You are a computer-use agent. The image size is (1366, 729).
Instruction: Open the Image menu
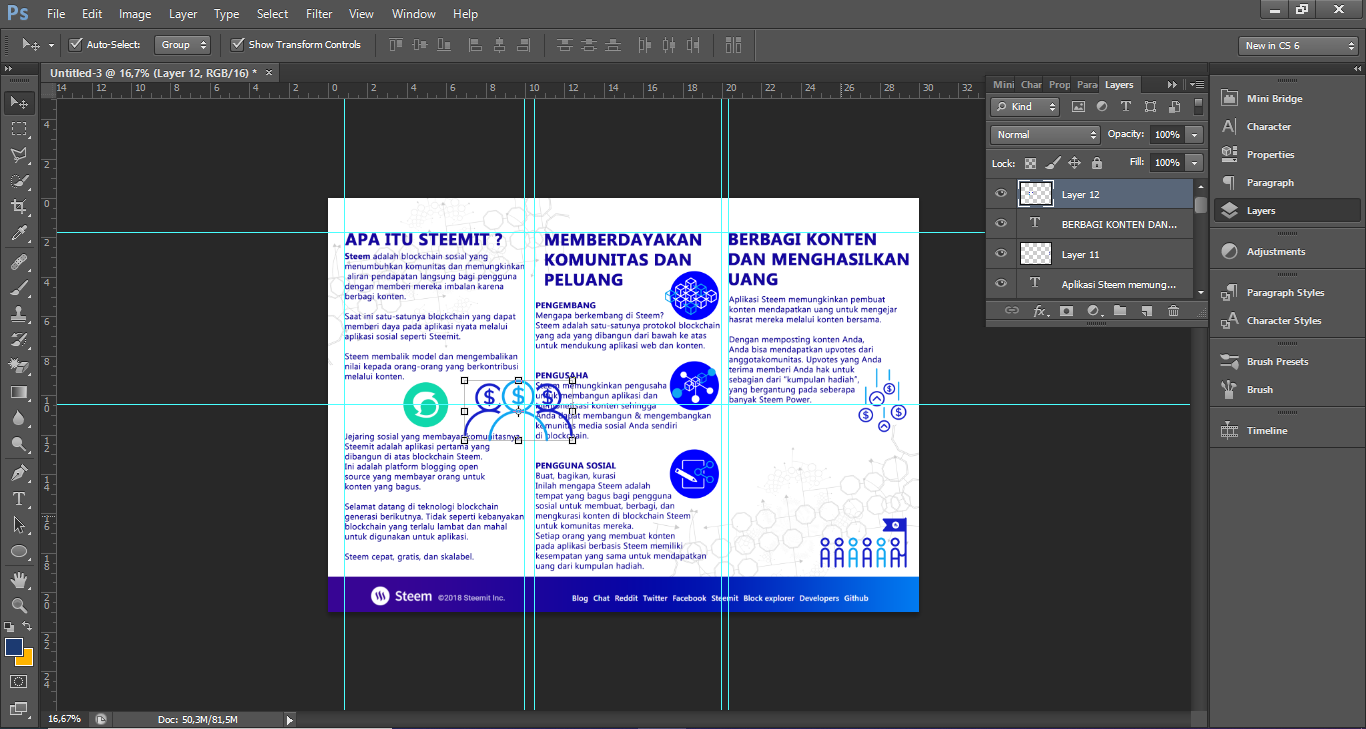pos(135,14)
